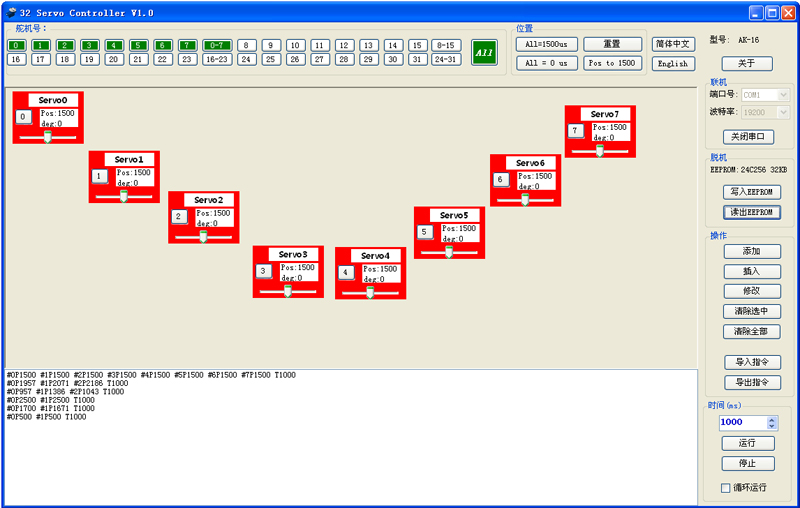This screenshot has height=508, width=800.
Task: Click Servo2 number 2 icon button
Action: [x=179, y=216]
